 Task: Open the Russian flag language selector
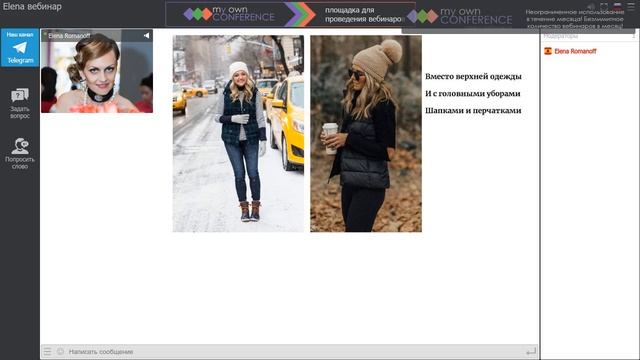click(x=618, y=6)
